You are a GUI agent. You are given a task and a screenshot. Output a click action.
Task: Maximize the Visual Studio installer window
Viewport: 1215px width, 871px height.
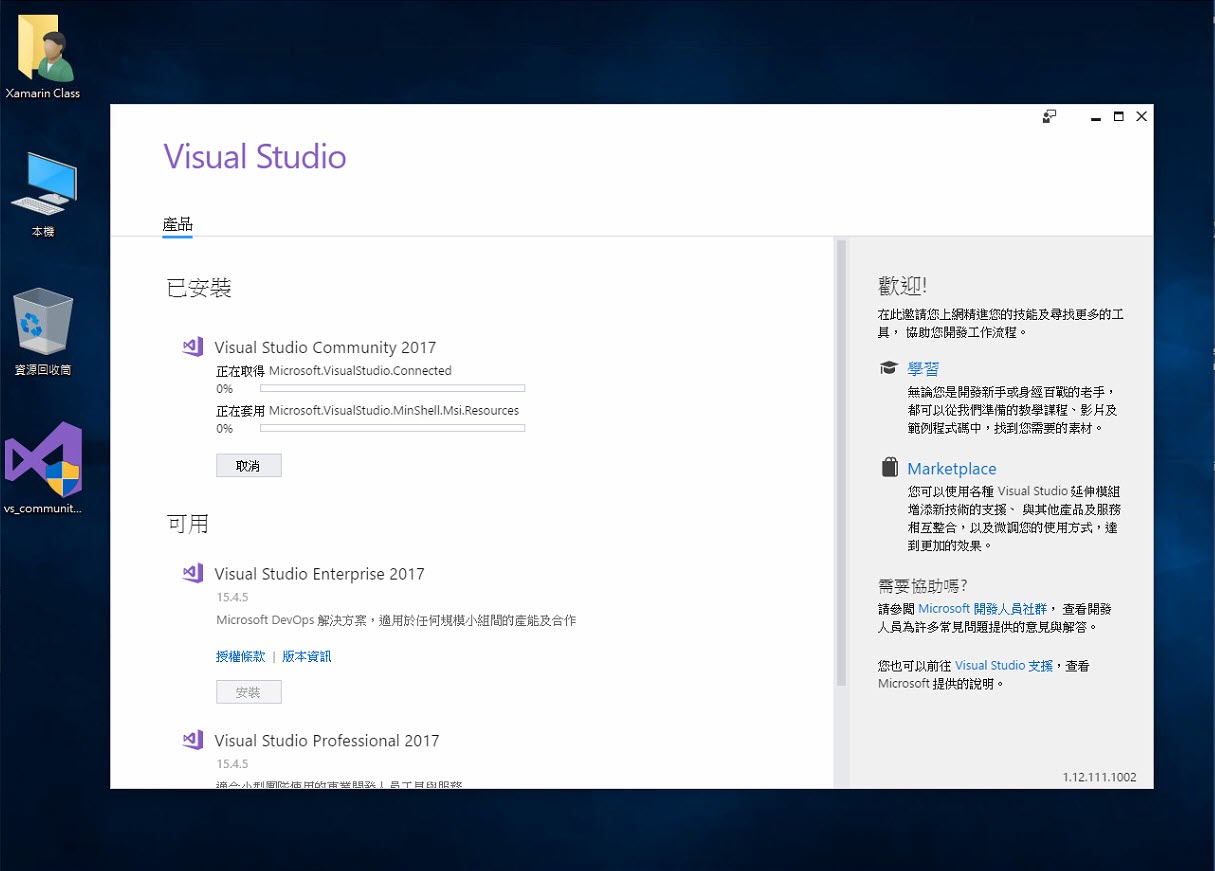1119,116
